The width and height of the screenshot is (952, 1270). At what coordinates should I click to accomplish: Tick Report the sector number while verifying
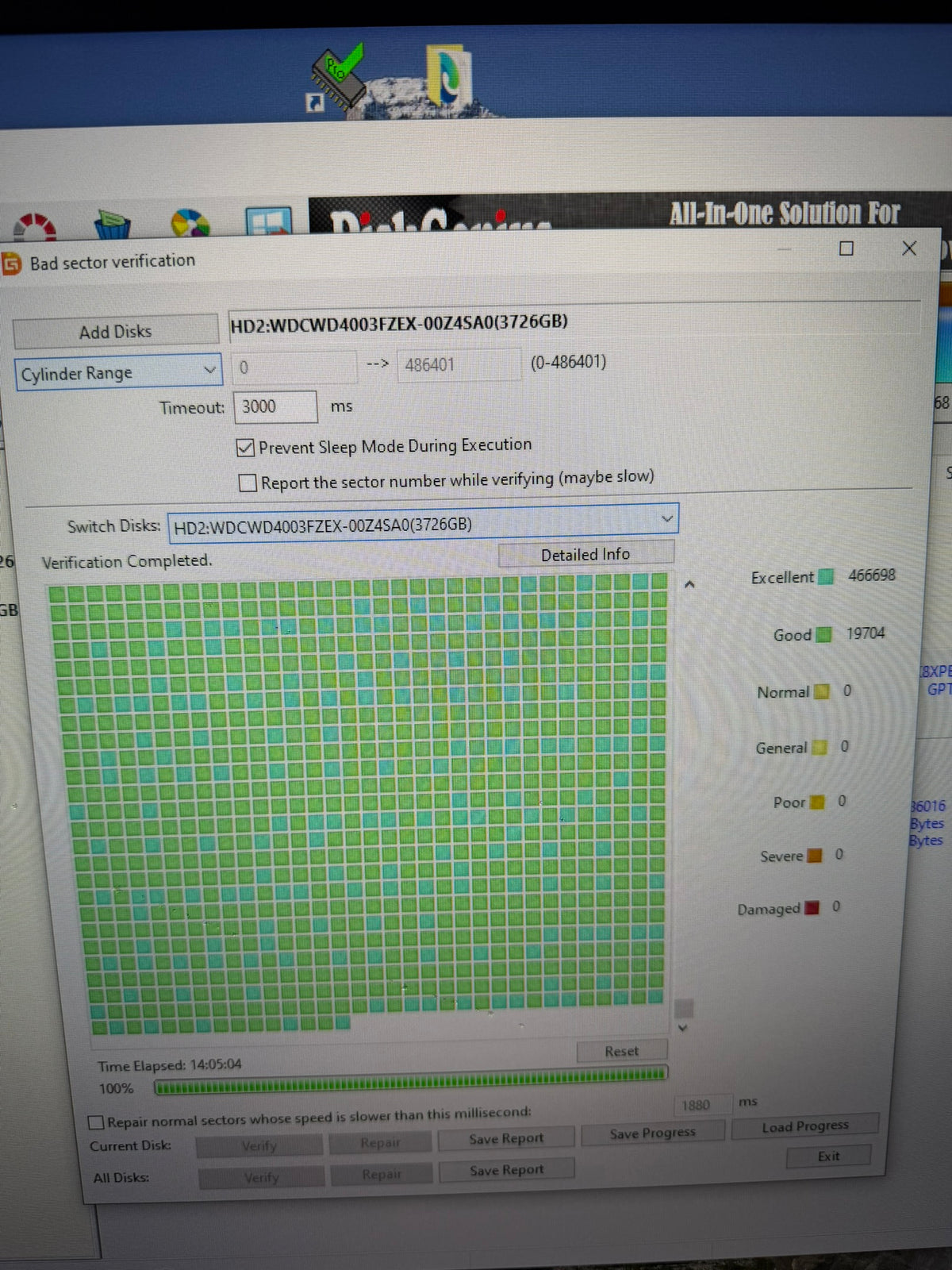[248, 483]
